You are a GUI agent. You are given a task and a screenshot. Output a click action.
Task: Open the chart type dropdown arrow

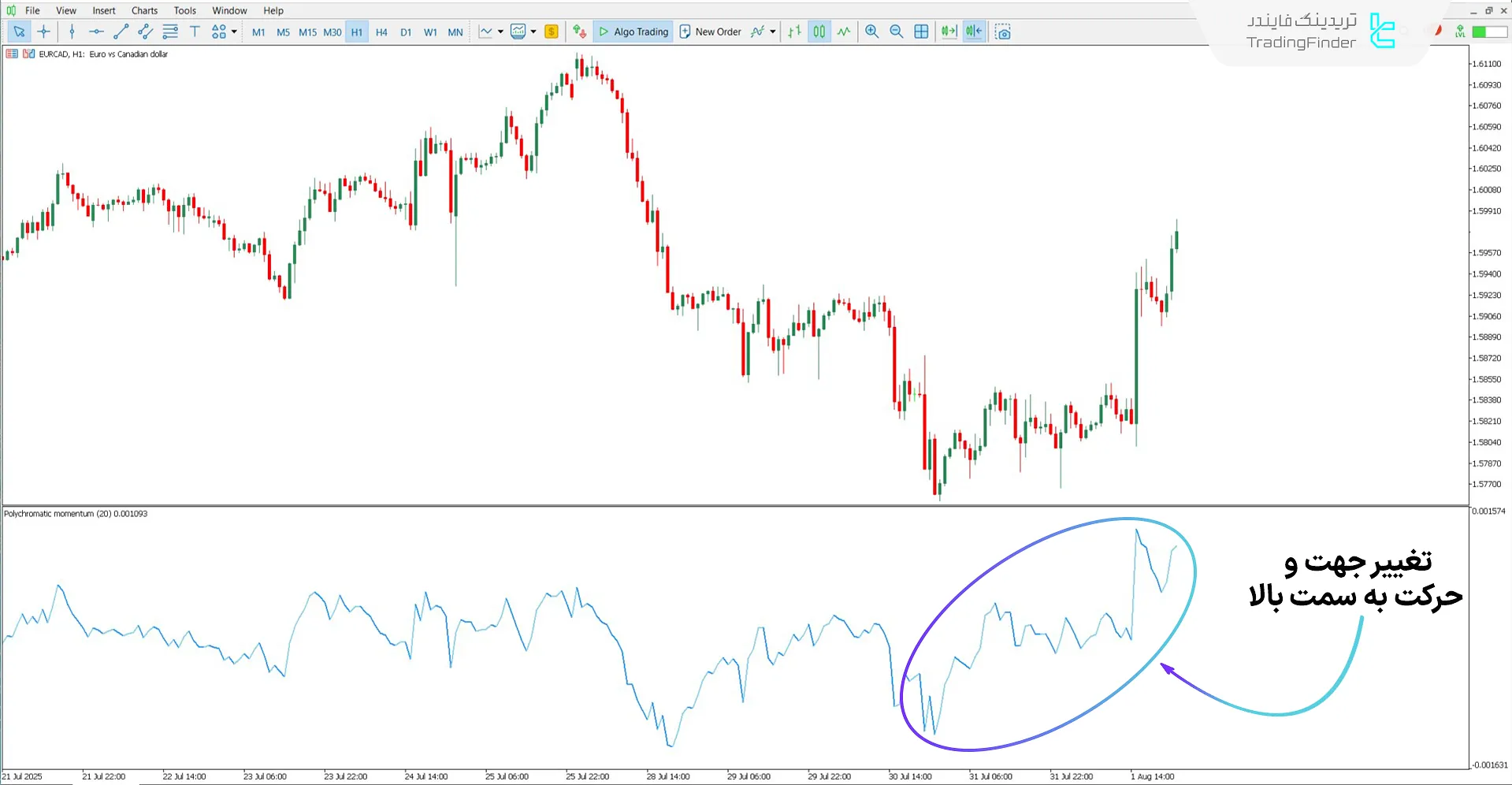click(500, 32)
